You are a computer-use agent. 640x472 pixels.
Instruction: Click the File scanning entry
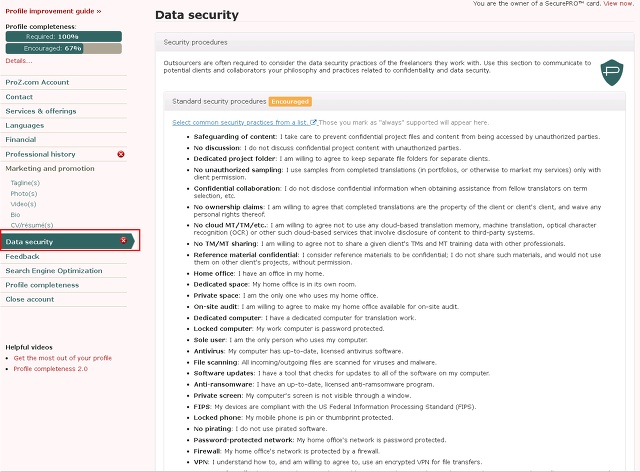click(315, 362)
